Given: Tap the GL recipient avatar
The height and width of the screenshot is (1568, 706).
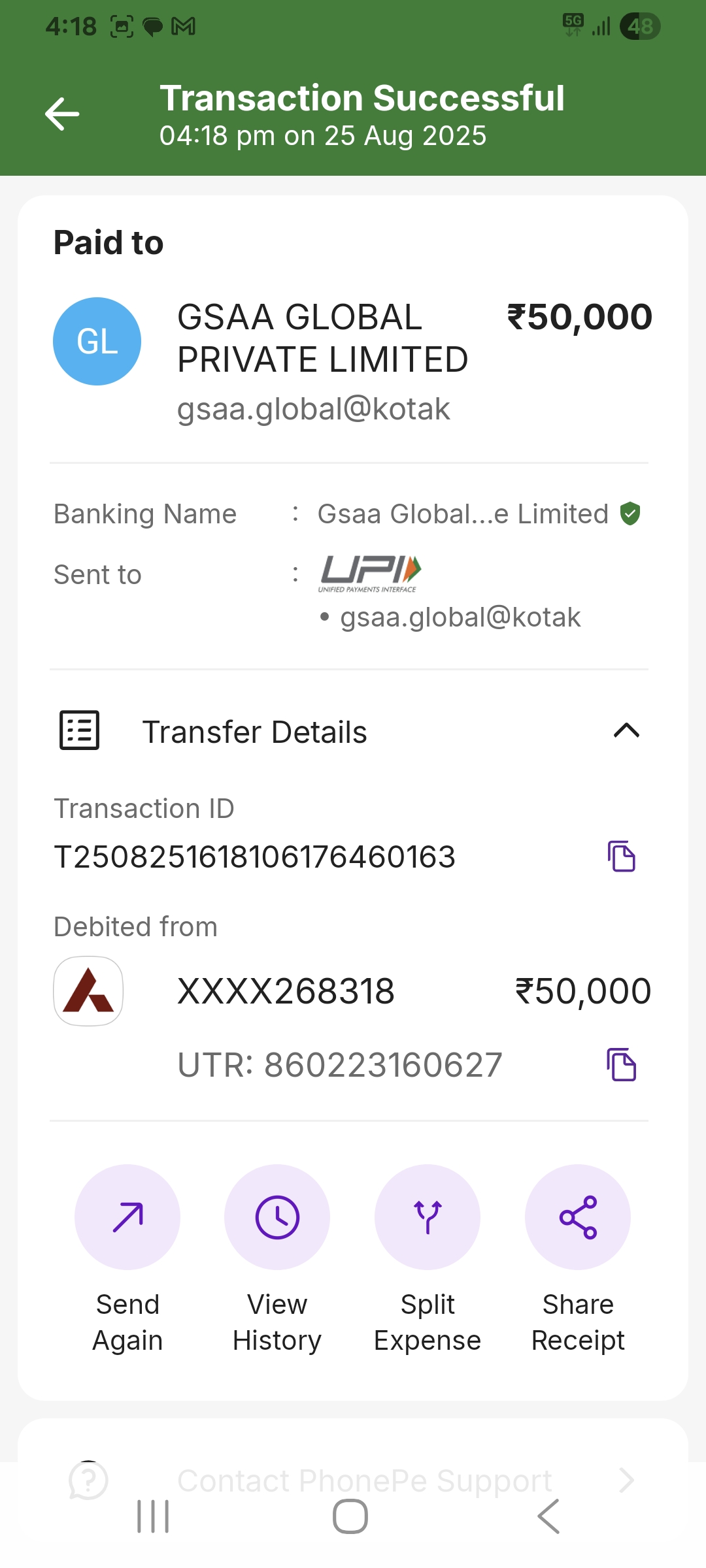Looking at the screenshot, I should pyautogui.click(x=97, y=341).
